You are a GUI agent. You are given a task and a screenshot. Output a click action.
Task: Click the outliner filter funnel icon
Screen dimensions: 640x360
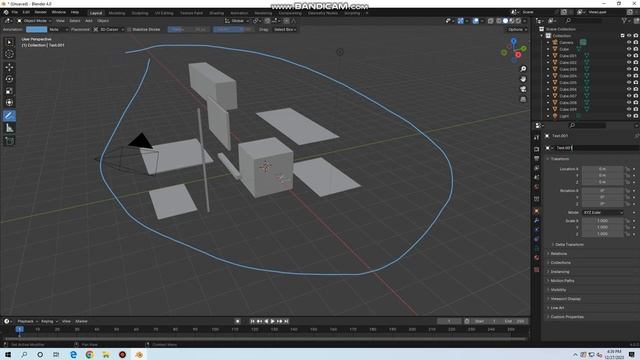[x=624, y=20]
